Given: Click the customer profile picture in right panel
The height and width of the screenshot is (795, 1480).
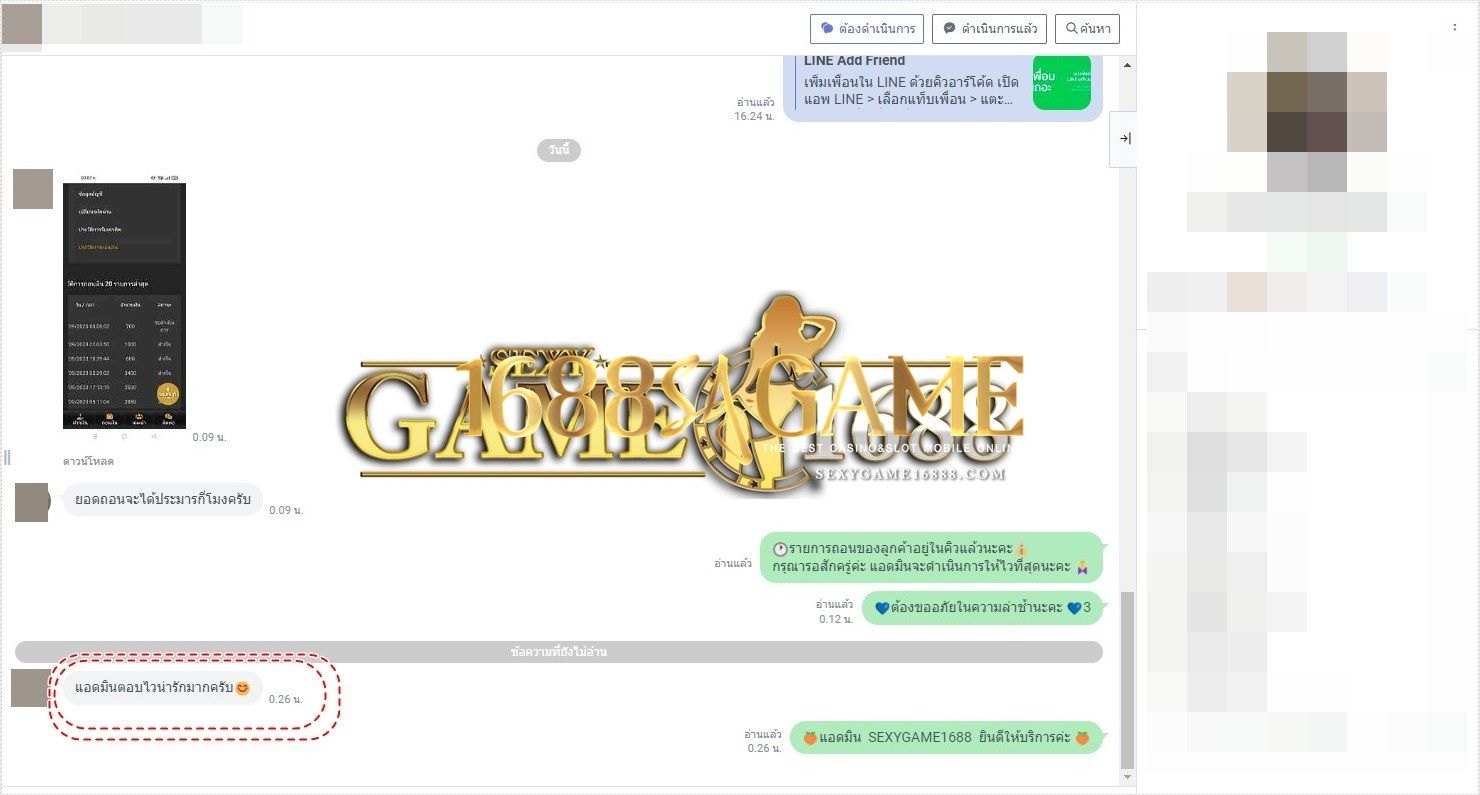Looking at the screenshot, I should point(1306,111).
